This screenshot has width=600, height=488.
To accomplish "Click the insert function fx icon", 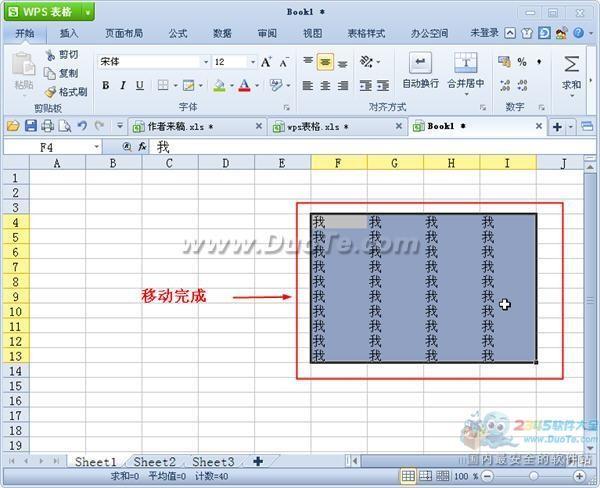I will tap(143, 146).
